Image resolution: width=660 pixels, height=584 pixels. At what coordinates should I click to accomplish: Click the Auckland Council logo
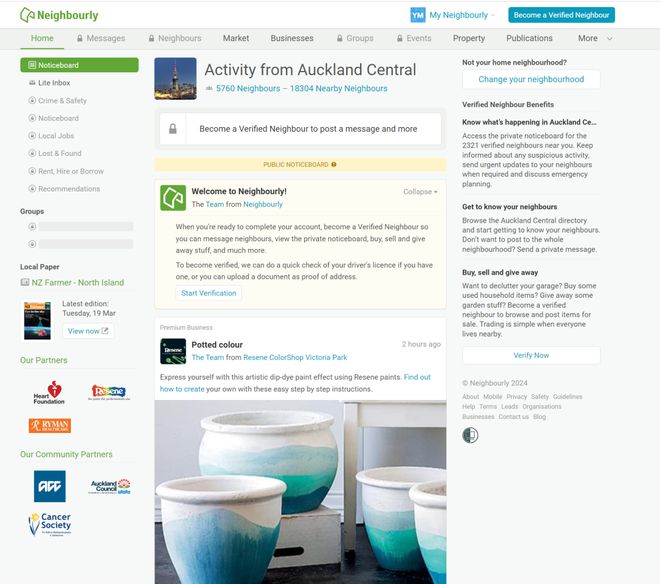(x=109, y=486)
